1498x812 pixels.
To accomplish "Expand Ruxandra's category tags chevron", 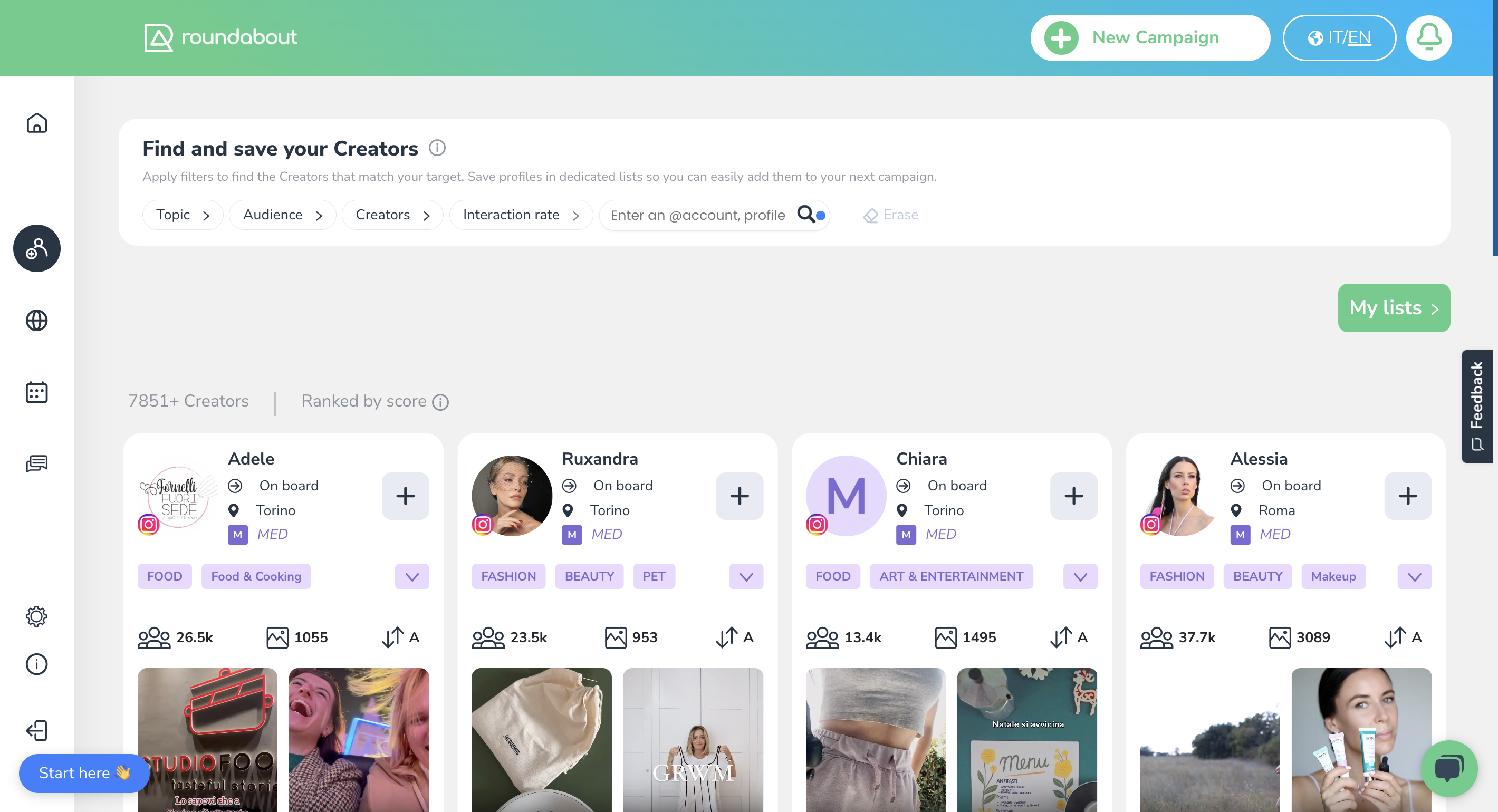I will 746,577.
